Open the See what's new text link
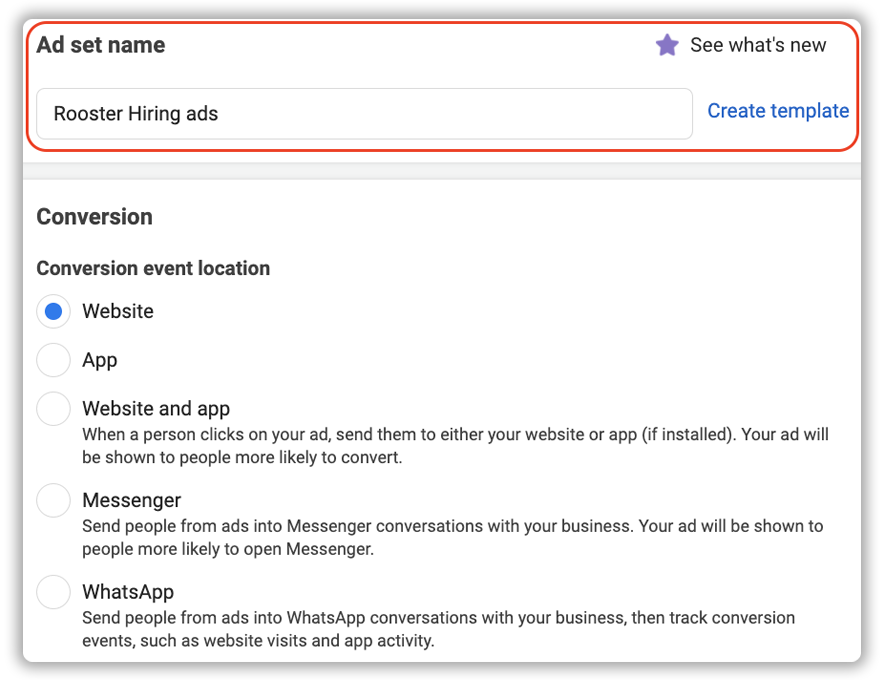Screen dimensions: 884x680 point(758,45)
